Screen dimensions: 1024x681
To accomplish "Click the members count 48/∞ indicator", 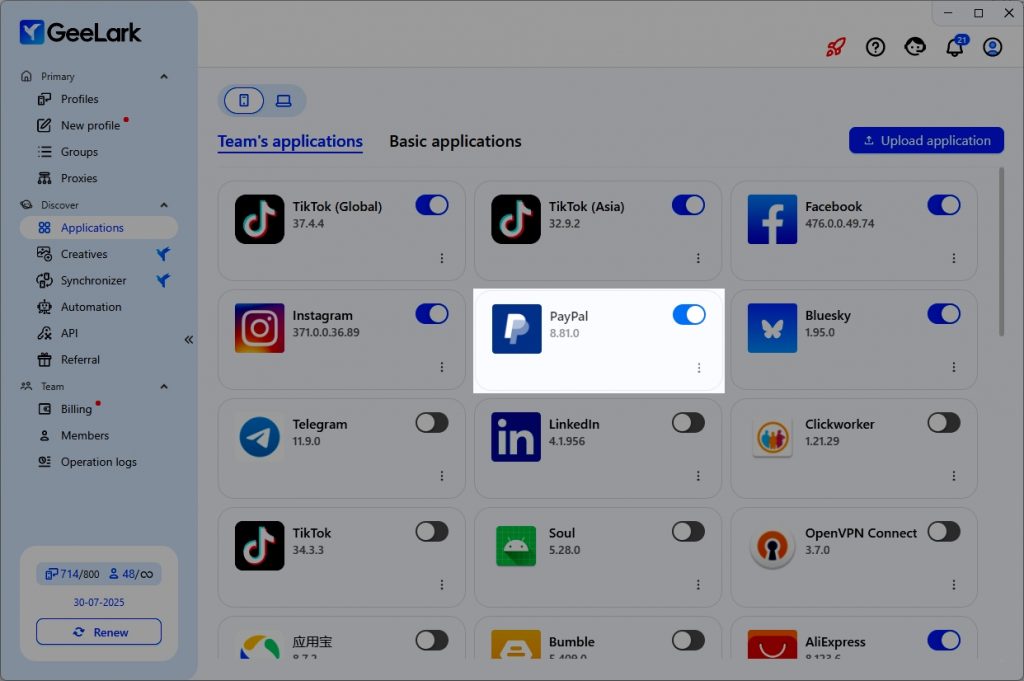I will tap(131, 574).
